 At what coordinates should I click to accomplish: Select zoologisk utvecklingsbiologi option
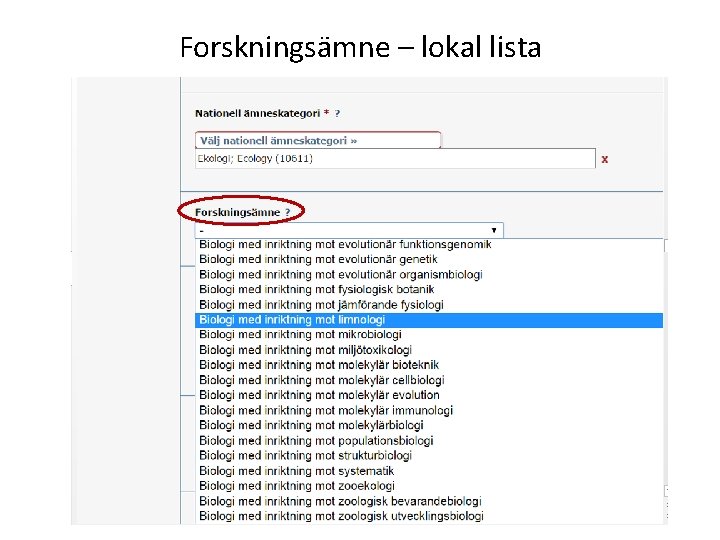point(341,516)
